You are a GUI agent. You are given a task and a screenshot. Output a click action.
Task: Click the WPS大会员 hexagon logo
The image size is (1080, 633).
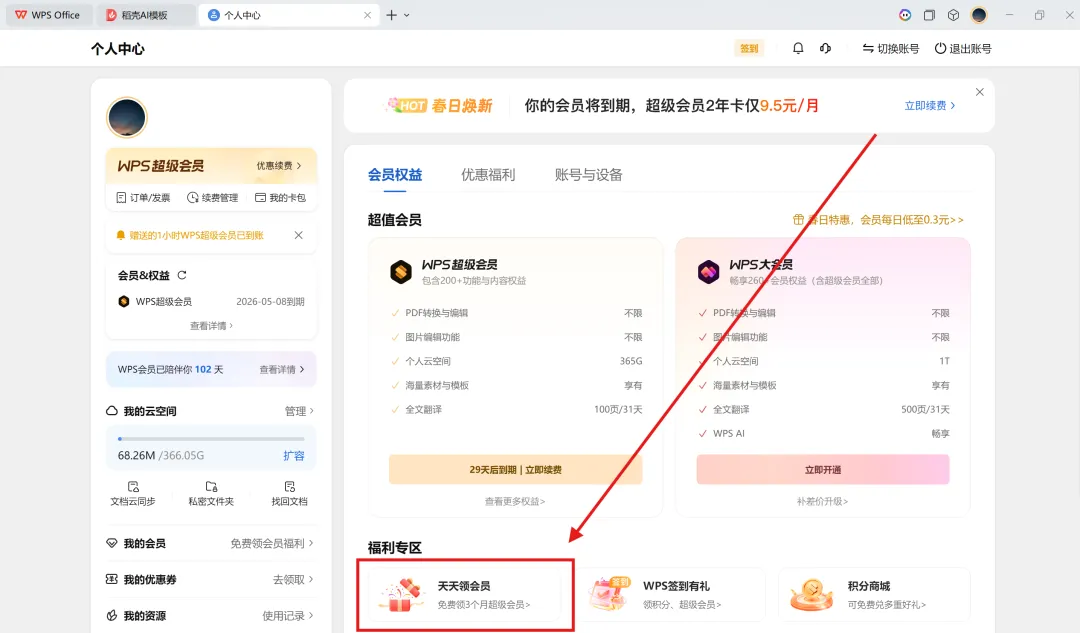coord(708,271)
